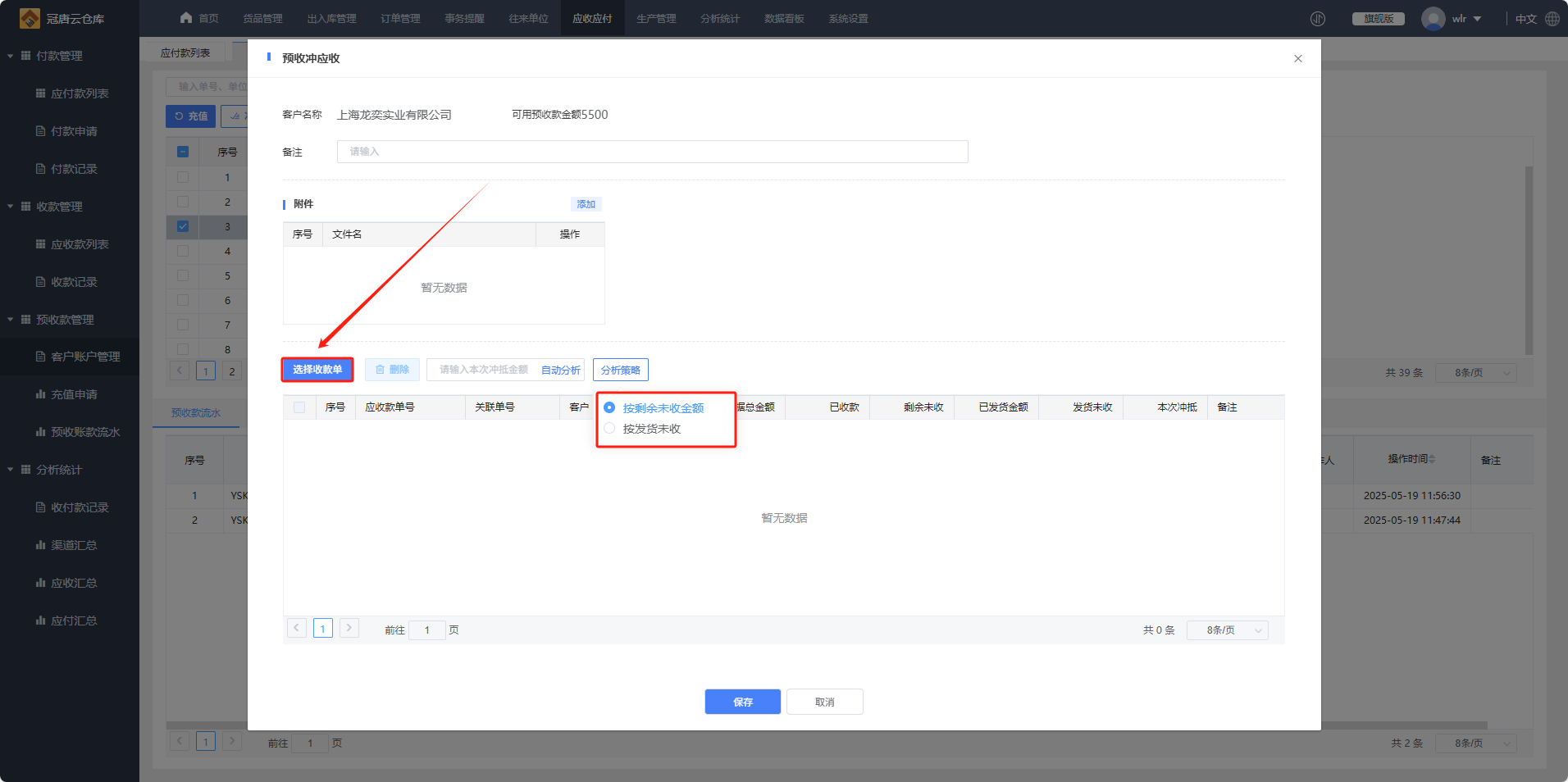The height and width of the screenshot is (782, 1568).
Task: Check row 5 checkbox in background list
Action: coord(183,275)
